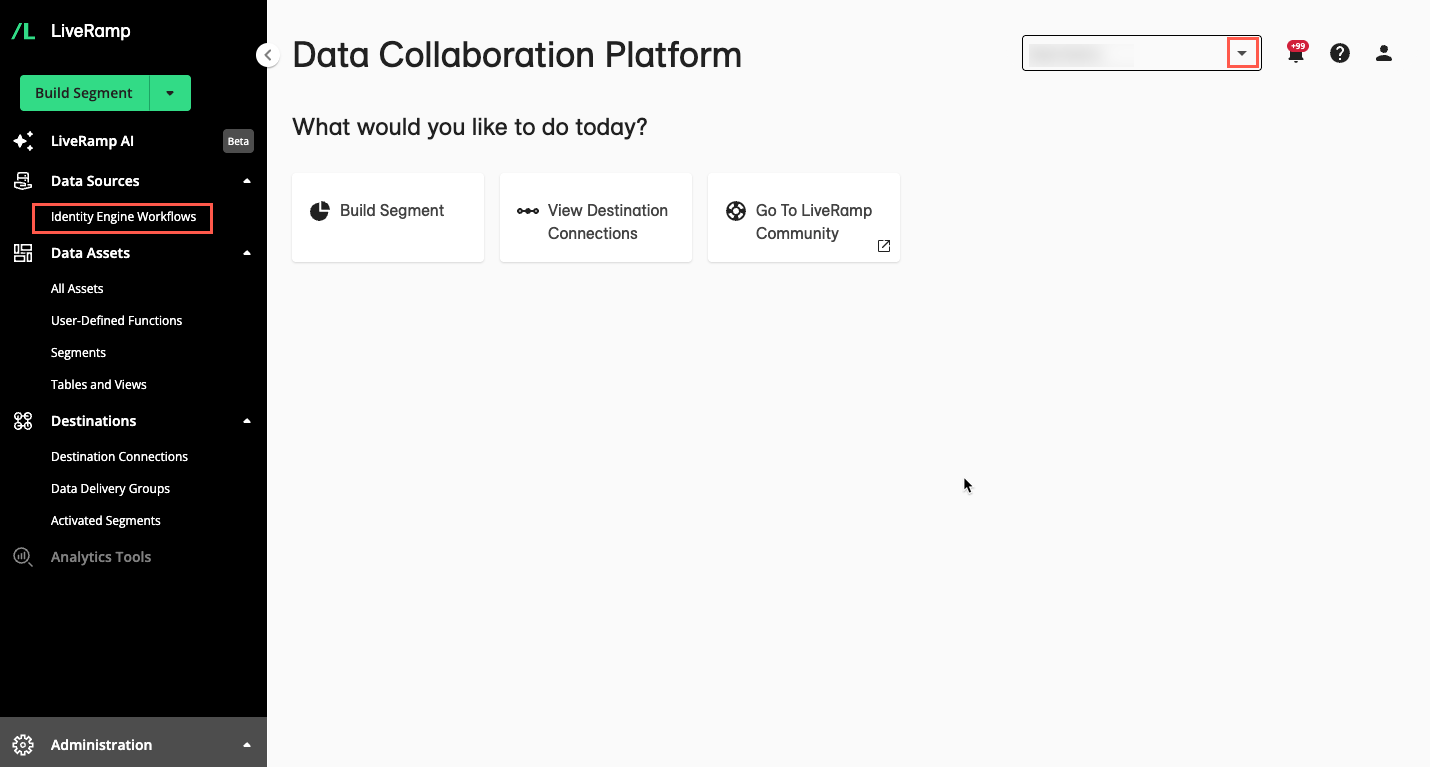This screenshot has height=767, width=1430.
Task: Collapse the sidebar with the left chevron
Action: 267,55
